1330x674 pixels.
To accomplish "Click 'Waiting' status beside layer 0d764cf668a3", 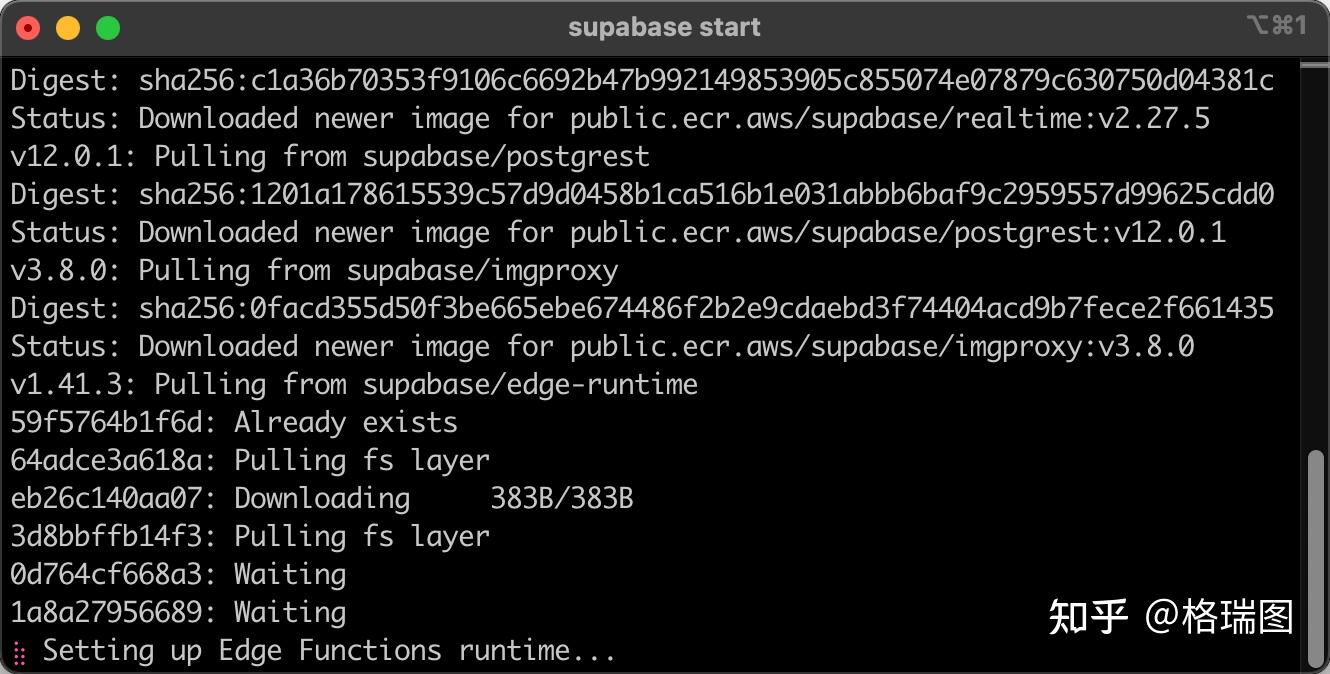I will 289,574.
